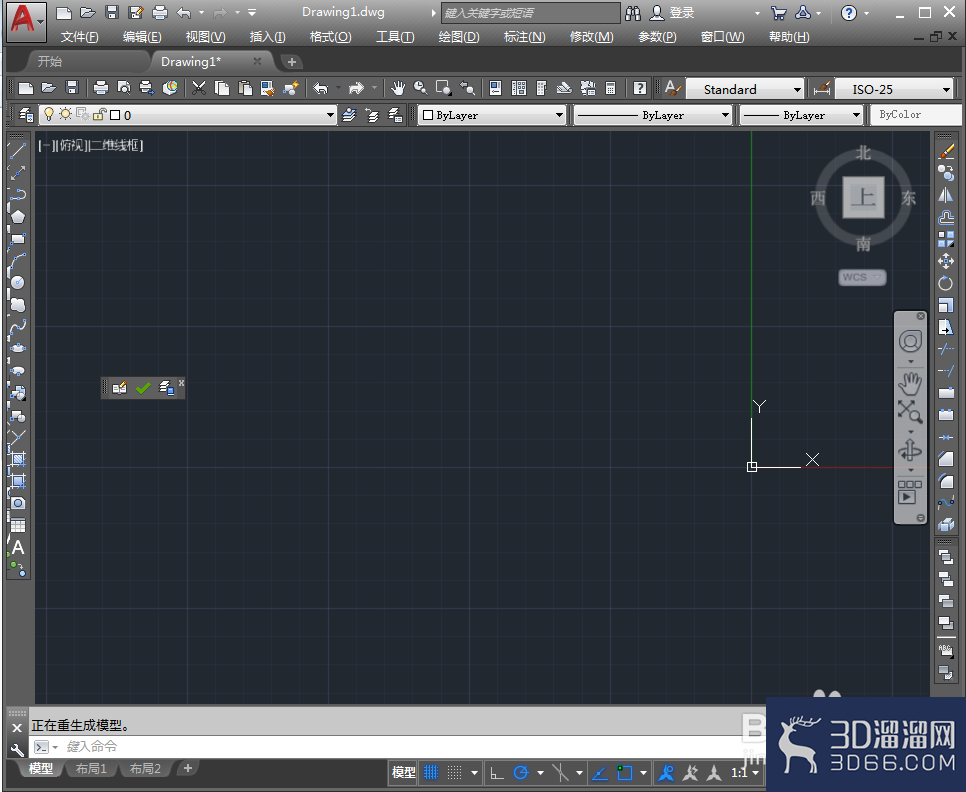The height and width of the screenshot is (792, 966).
Task: Select the Spline draw tool
Action: coord(17,327)
